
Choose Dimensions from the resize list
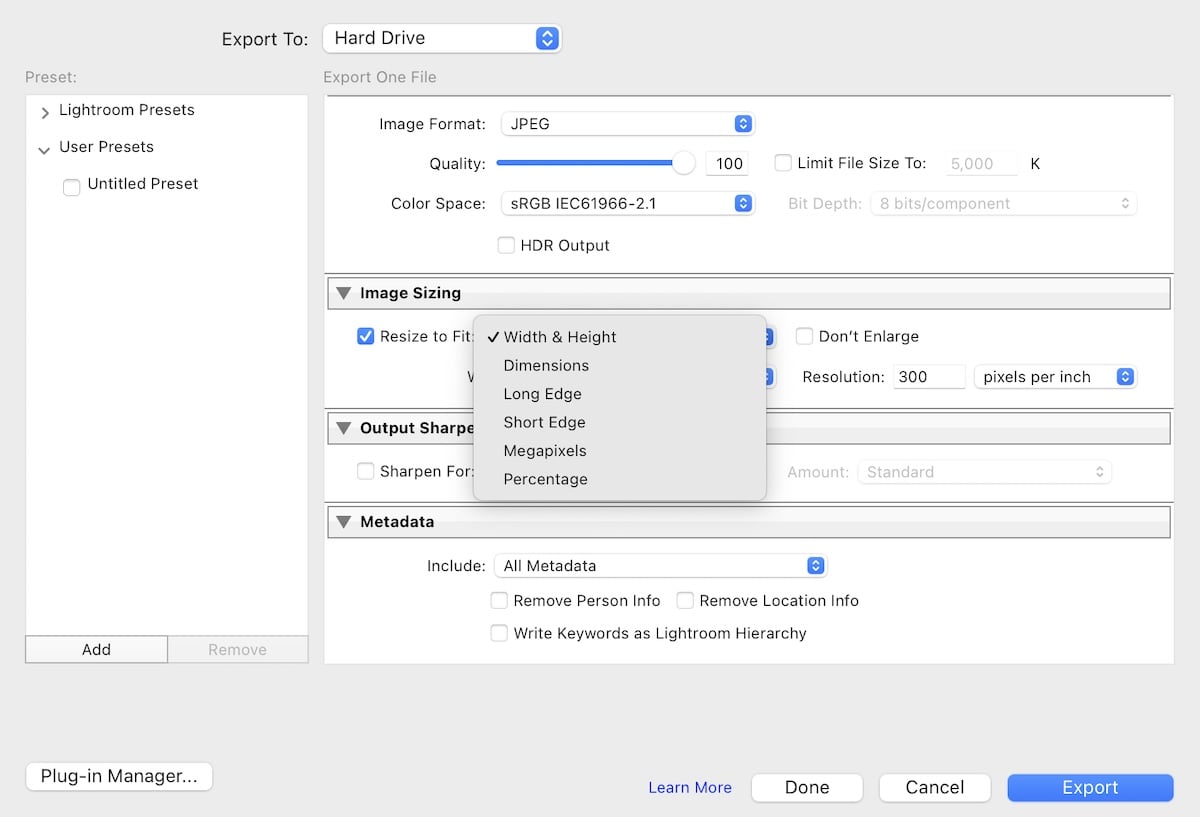[x=546, y=365]
